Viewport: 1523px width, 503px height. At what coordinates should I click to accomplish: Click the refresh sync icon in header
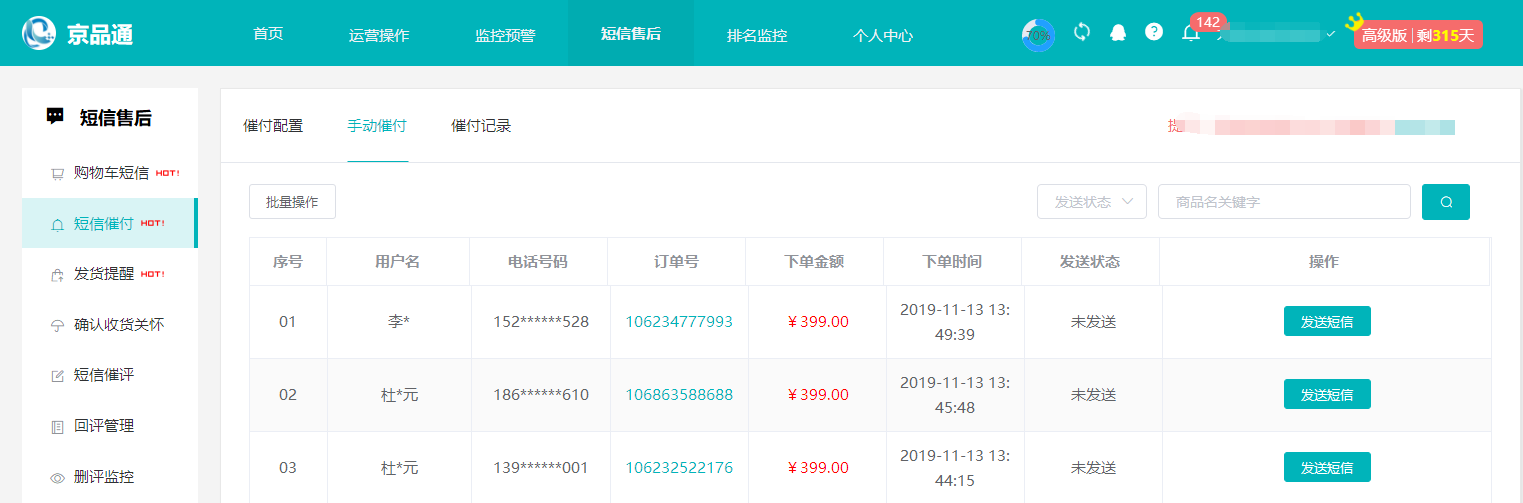tap(1081, 32)
